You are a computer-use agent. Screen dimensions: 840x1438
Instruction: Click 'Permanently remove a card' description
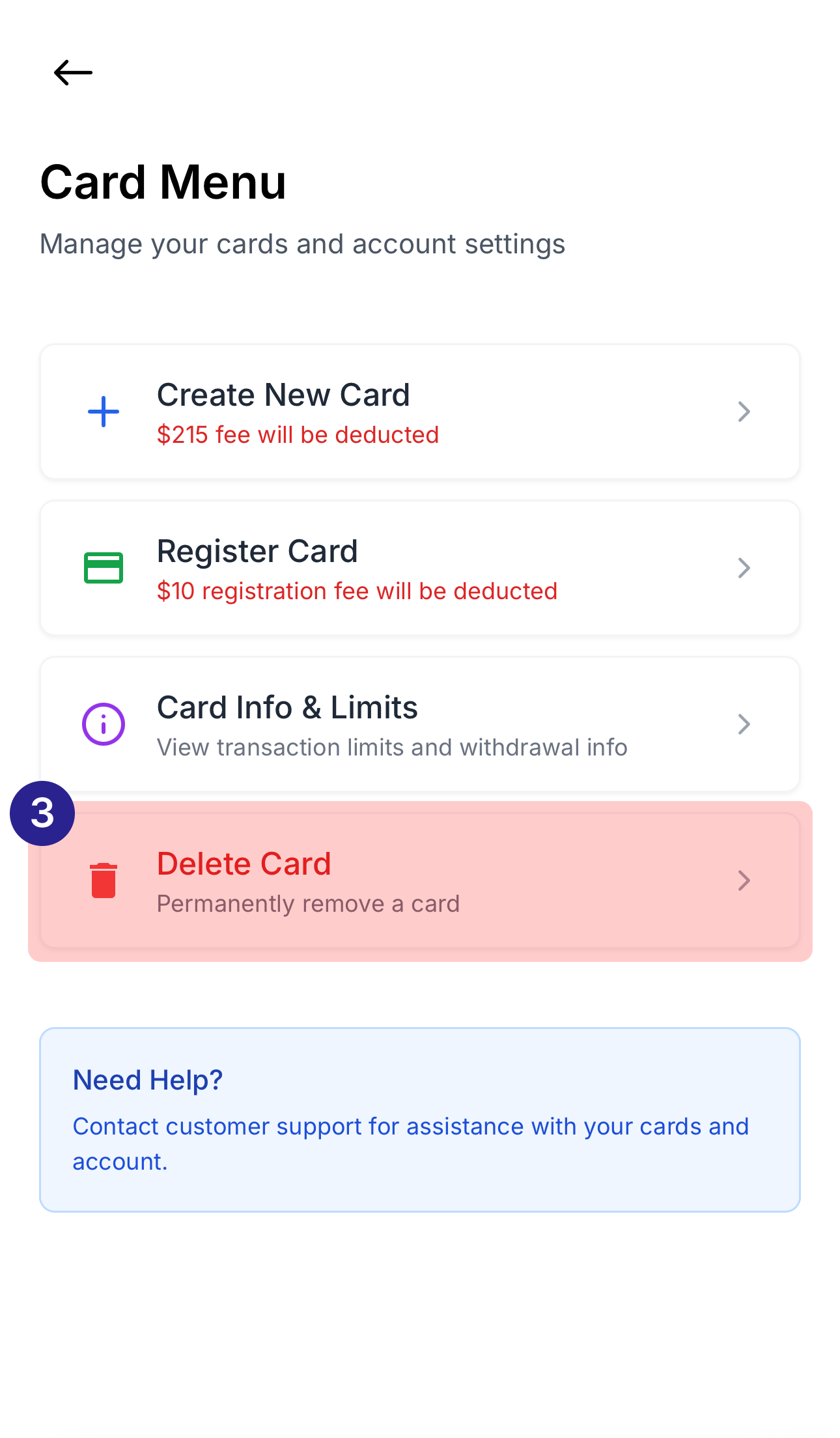coord(308,904)
